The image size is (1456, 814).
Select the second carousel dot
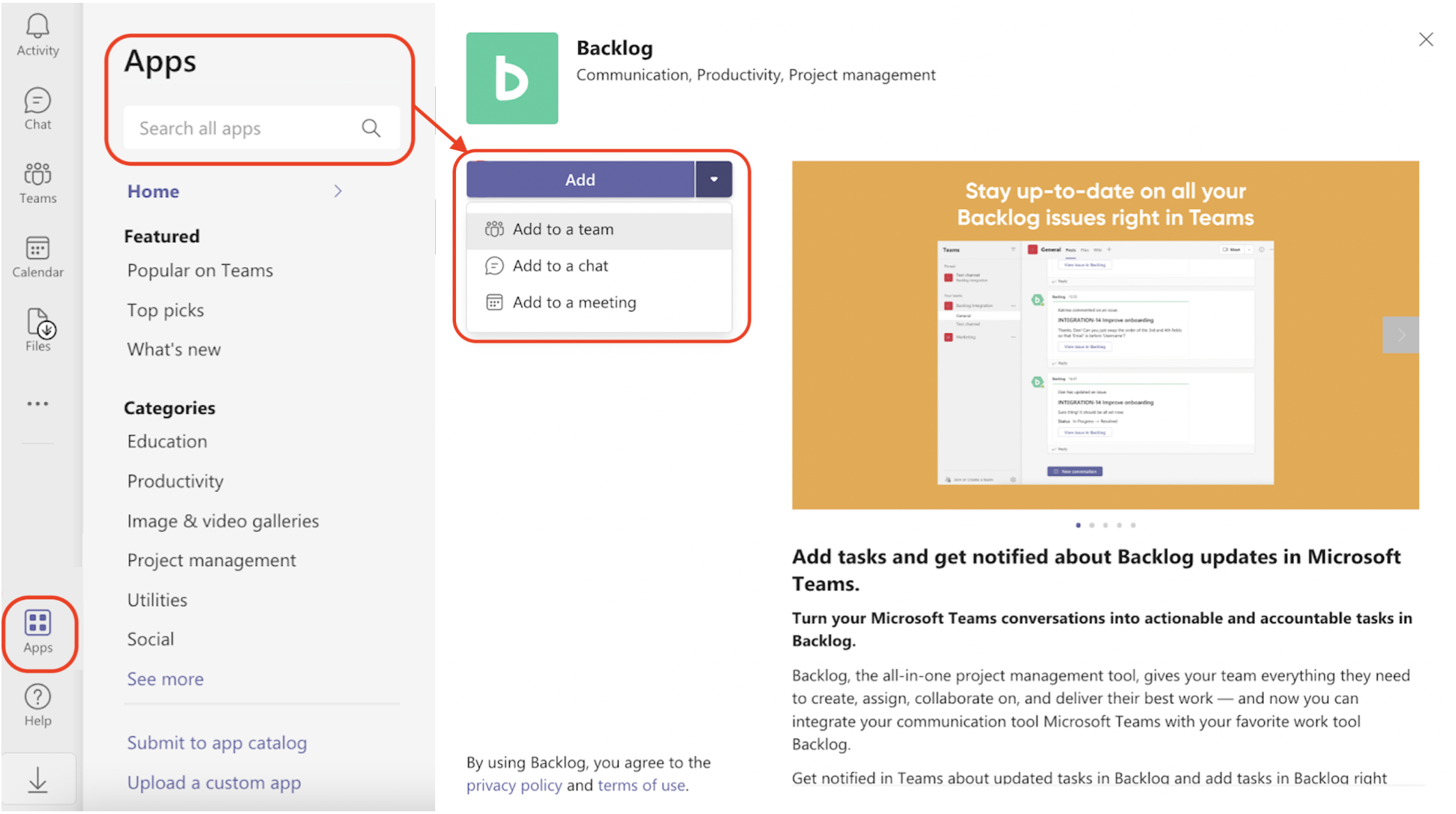click(1092, 525)
